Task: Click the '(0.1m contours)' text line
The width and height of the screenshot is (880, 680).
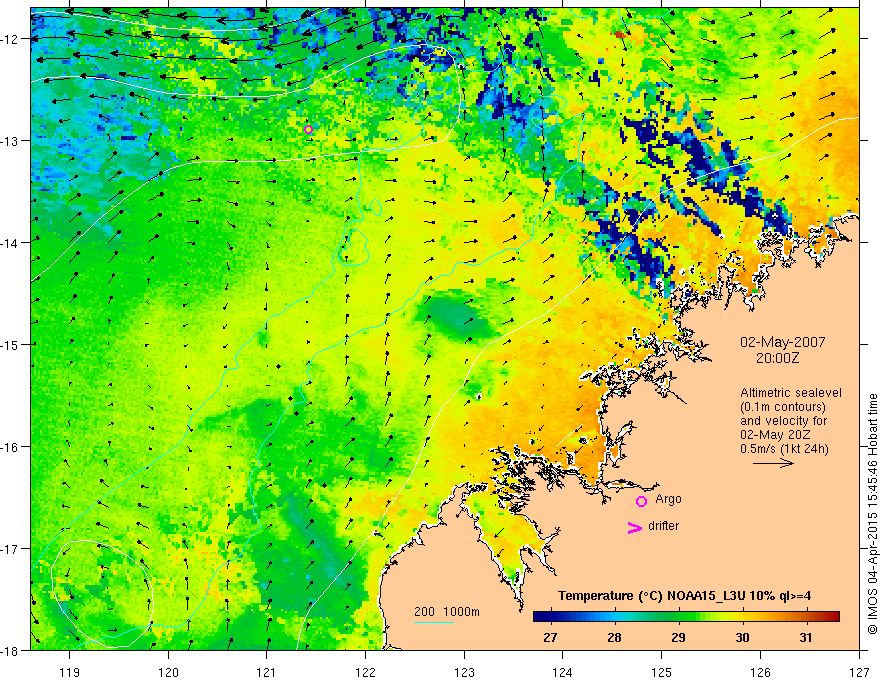Action: pos(782,407)
